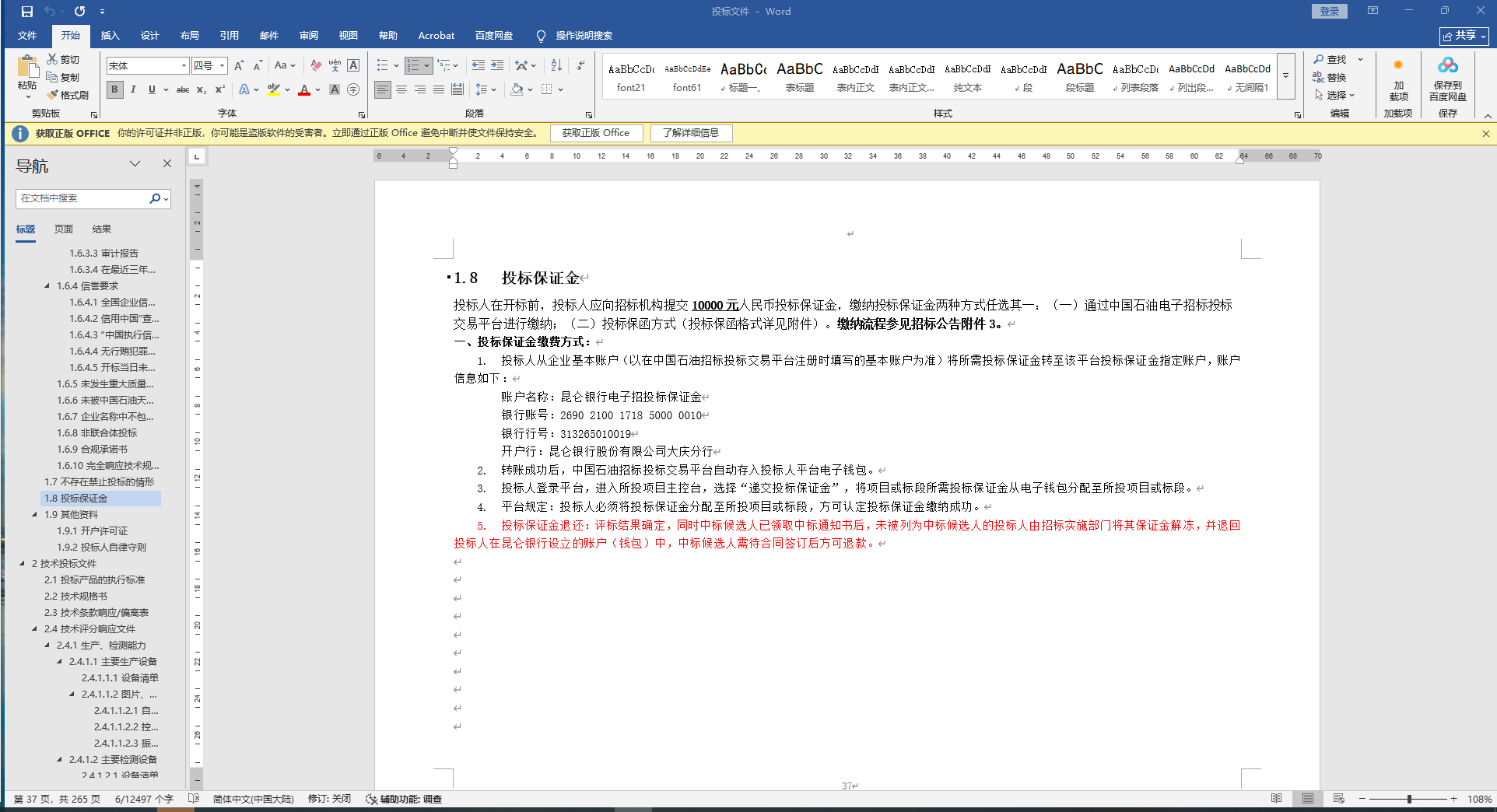Collapse the 2 技术投标文件 heading in navigation

(22, 563)
